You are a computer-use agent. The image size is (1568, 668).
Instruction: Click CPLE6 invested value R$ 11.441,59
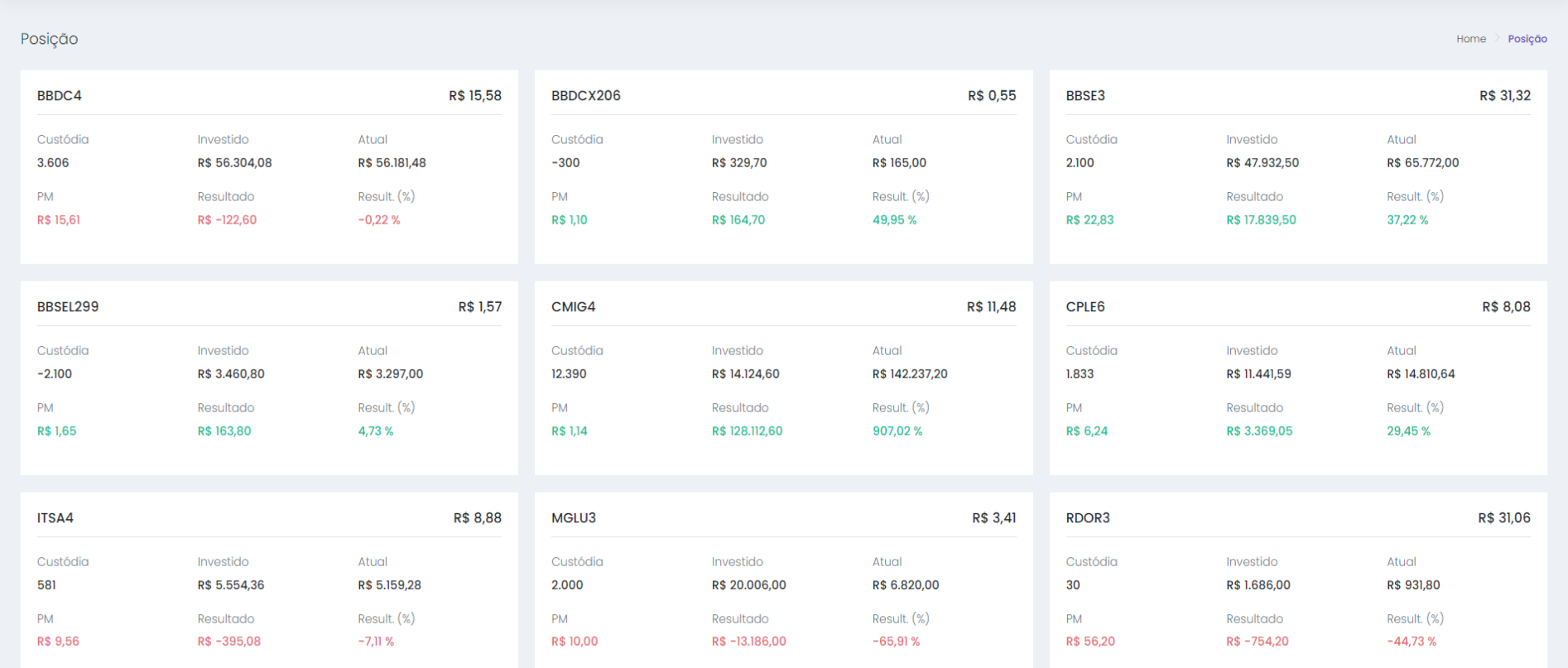[1259, 374]
